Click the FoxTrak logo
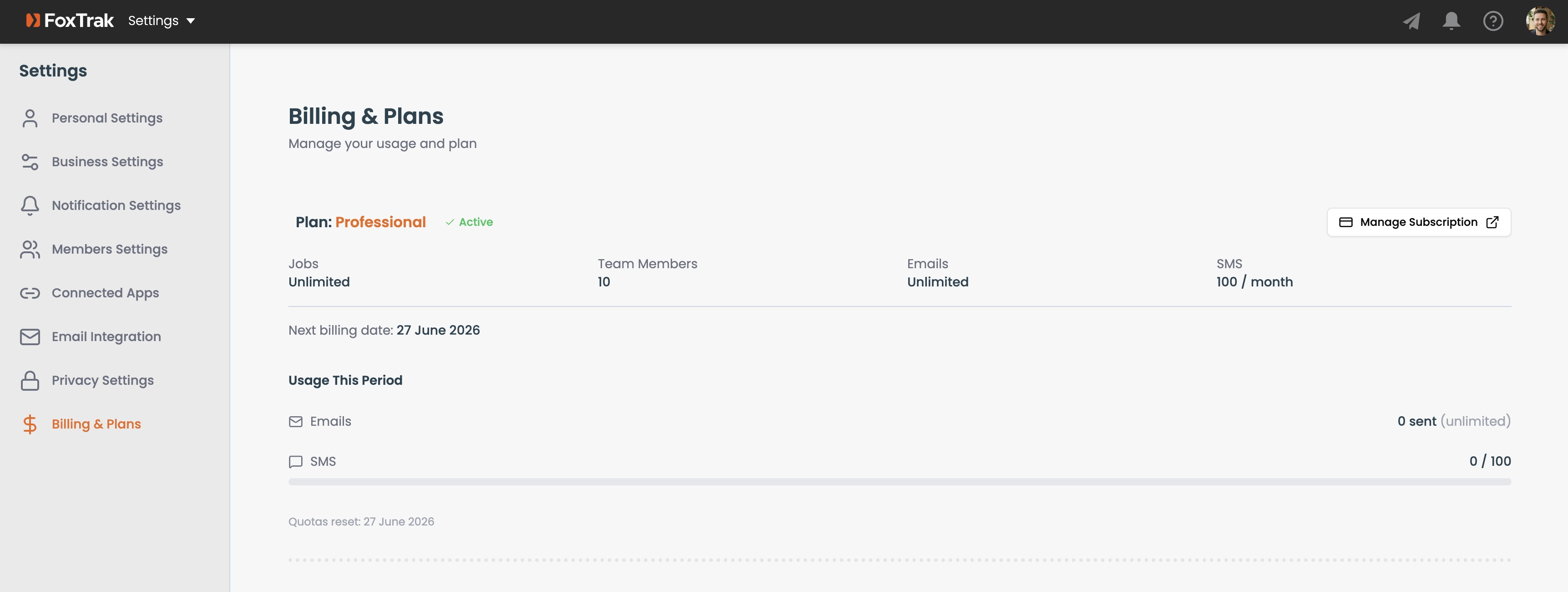1568x592 pixels. pyautogui.click(x=70, y=20)
